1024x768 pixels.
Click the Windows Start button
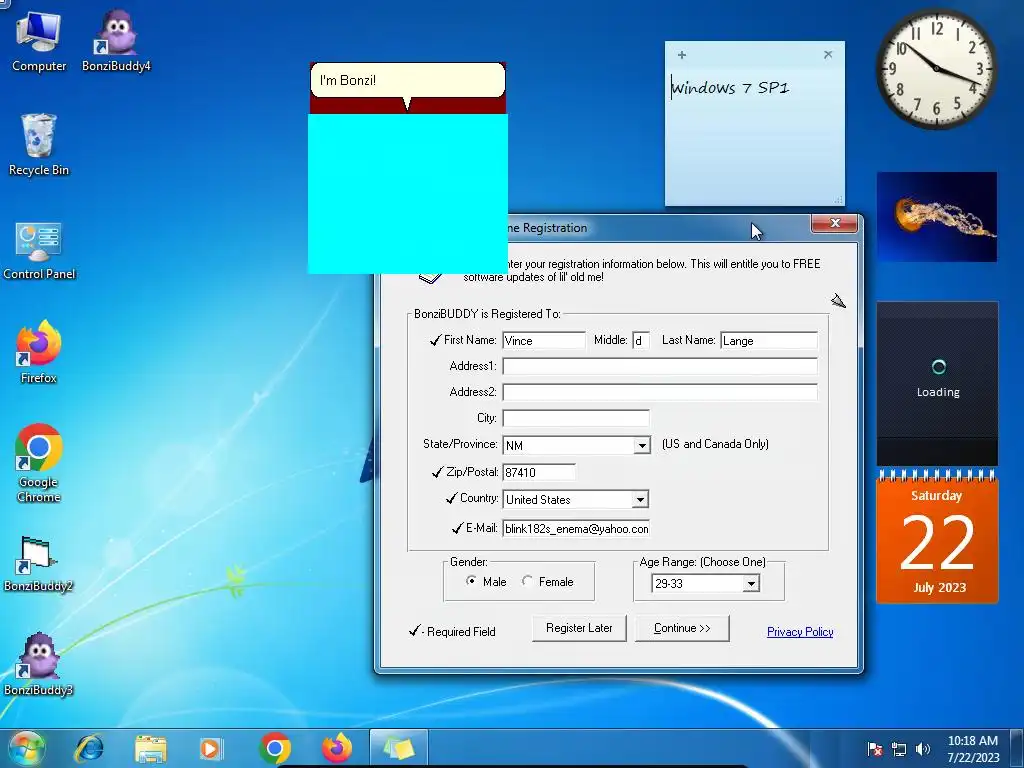(26, 748)
